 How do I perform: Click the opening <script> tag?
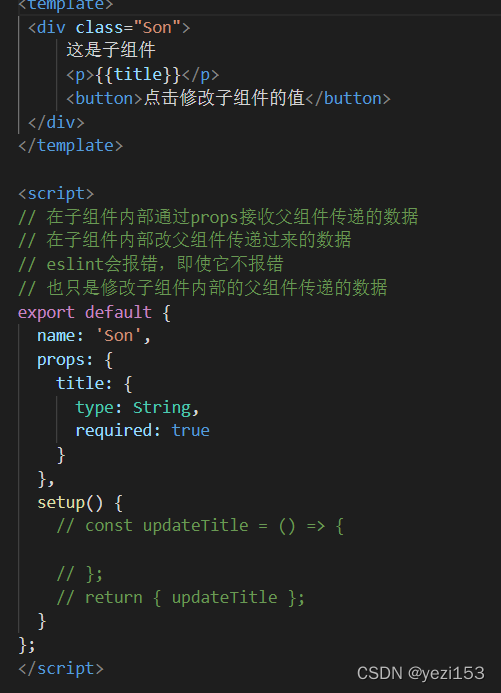(x=56, y=194)
